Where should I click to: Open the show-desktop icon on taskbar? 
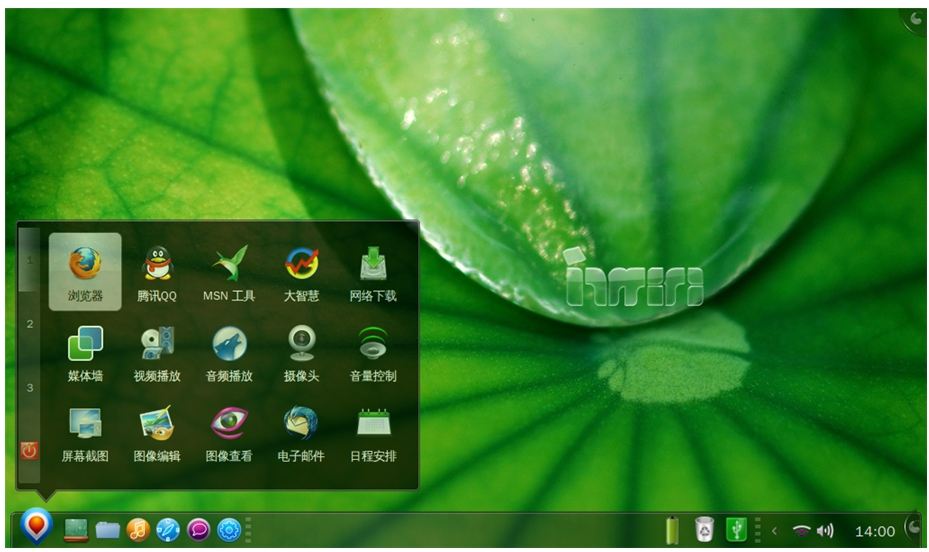(76, 530)
